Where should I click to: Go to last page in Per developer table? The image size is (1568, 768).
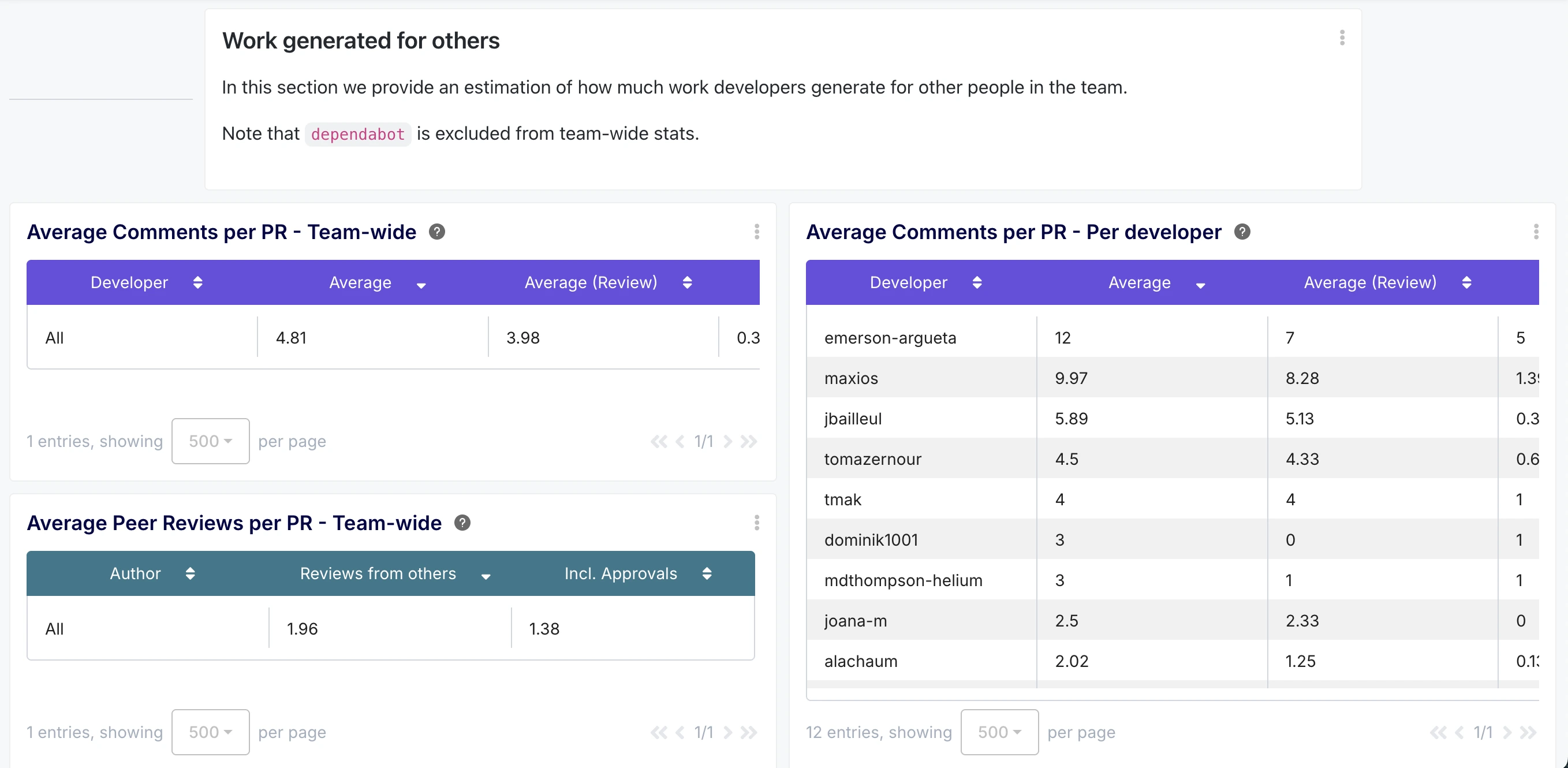(x=1528, y=732)
